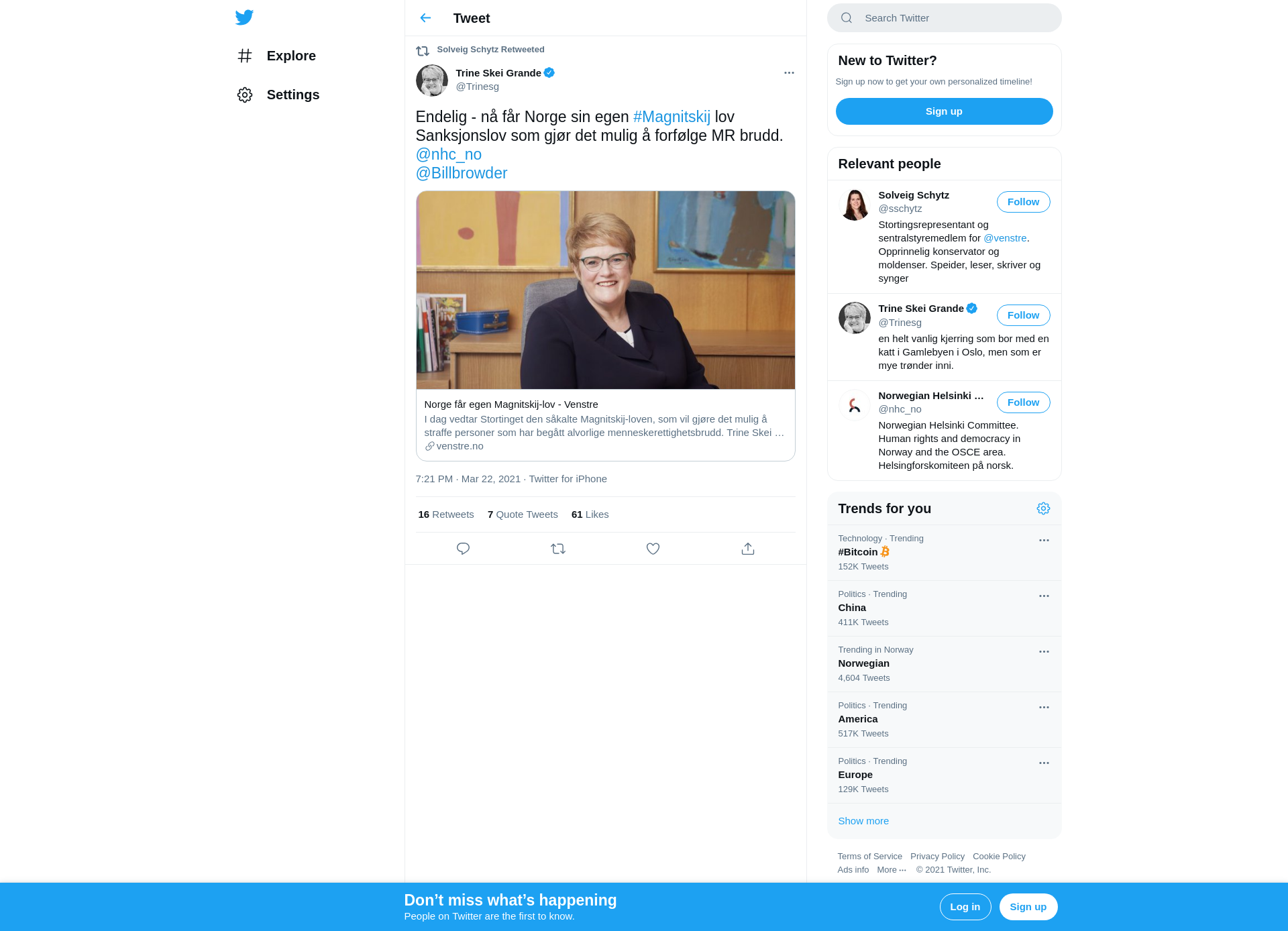This screenshot has height=931, width=1288.
Task: Click the Twitter bird logo
Action: (x=244, y=17)
